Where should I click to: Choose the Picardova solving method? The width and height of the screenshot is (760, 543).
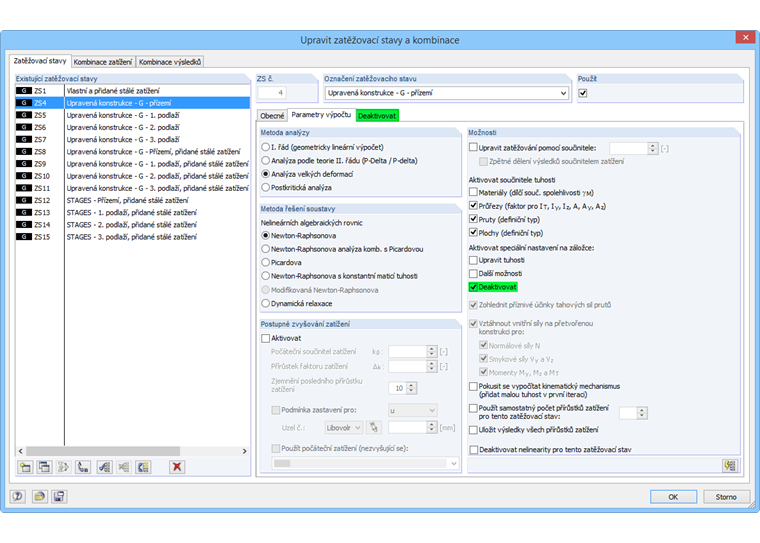266,262
